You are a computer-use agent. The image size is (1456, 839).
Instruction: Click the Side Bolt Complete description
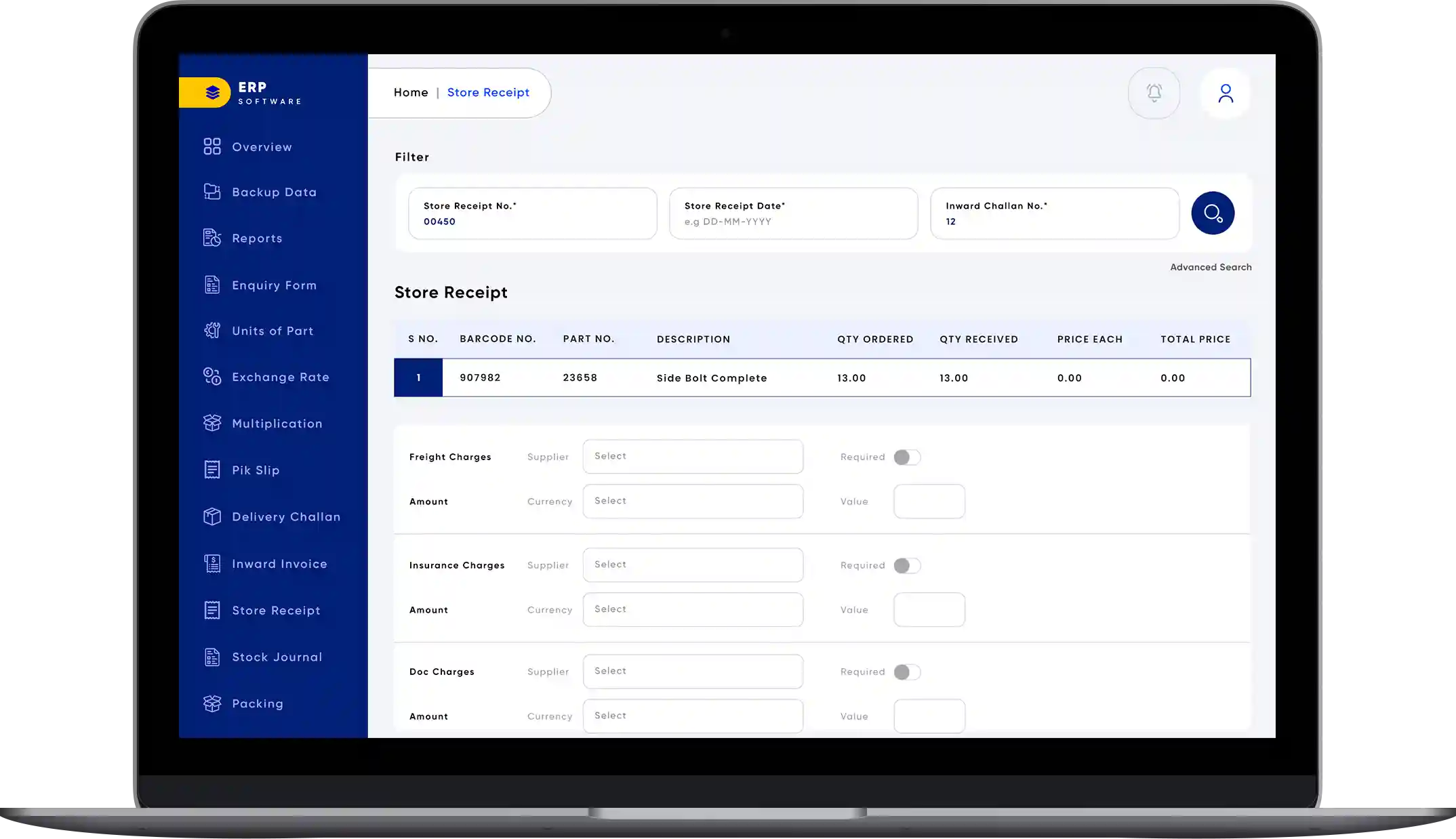[x=712, y=378]
